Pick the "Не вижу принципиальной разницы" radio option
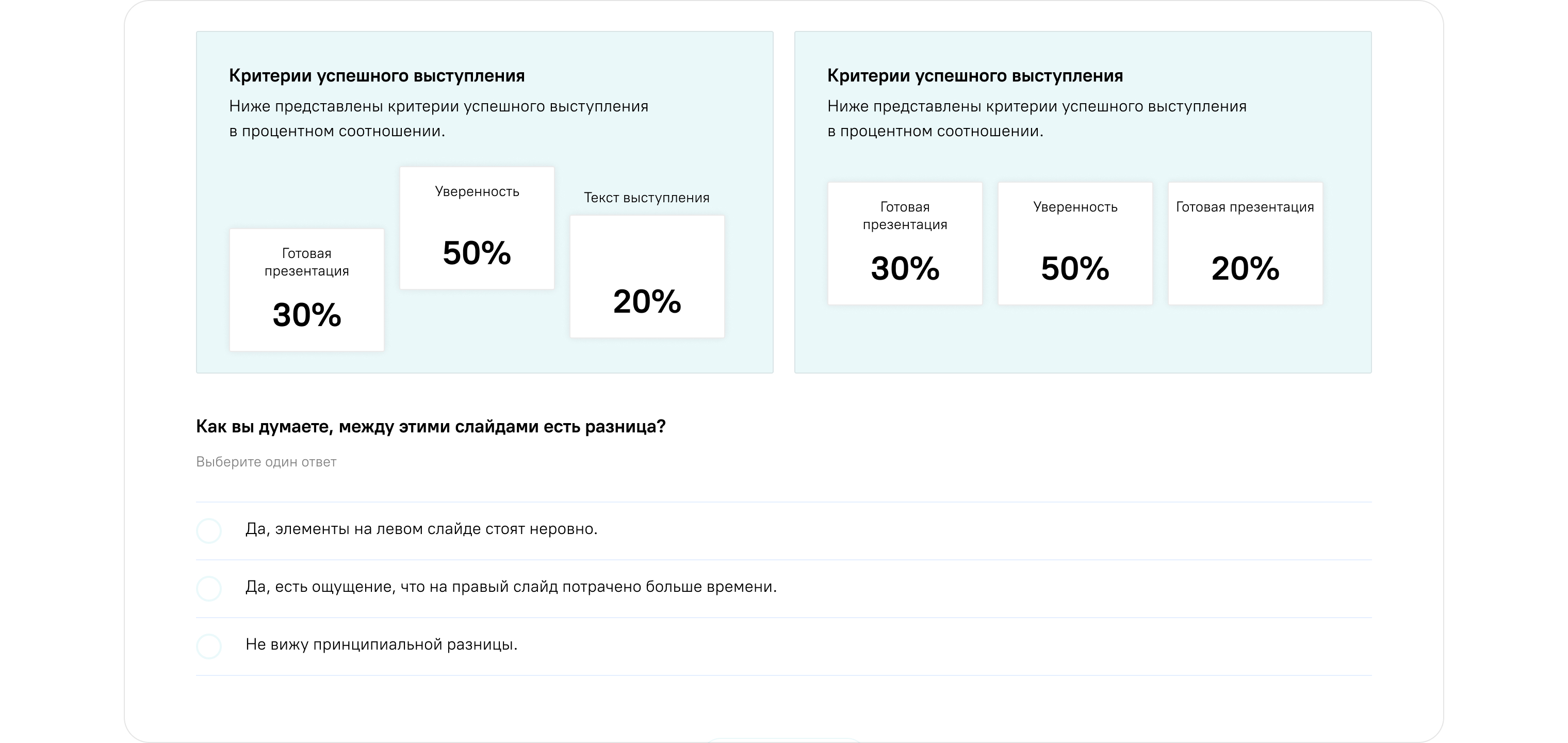 (x=209, y=645)
